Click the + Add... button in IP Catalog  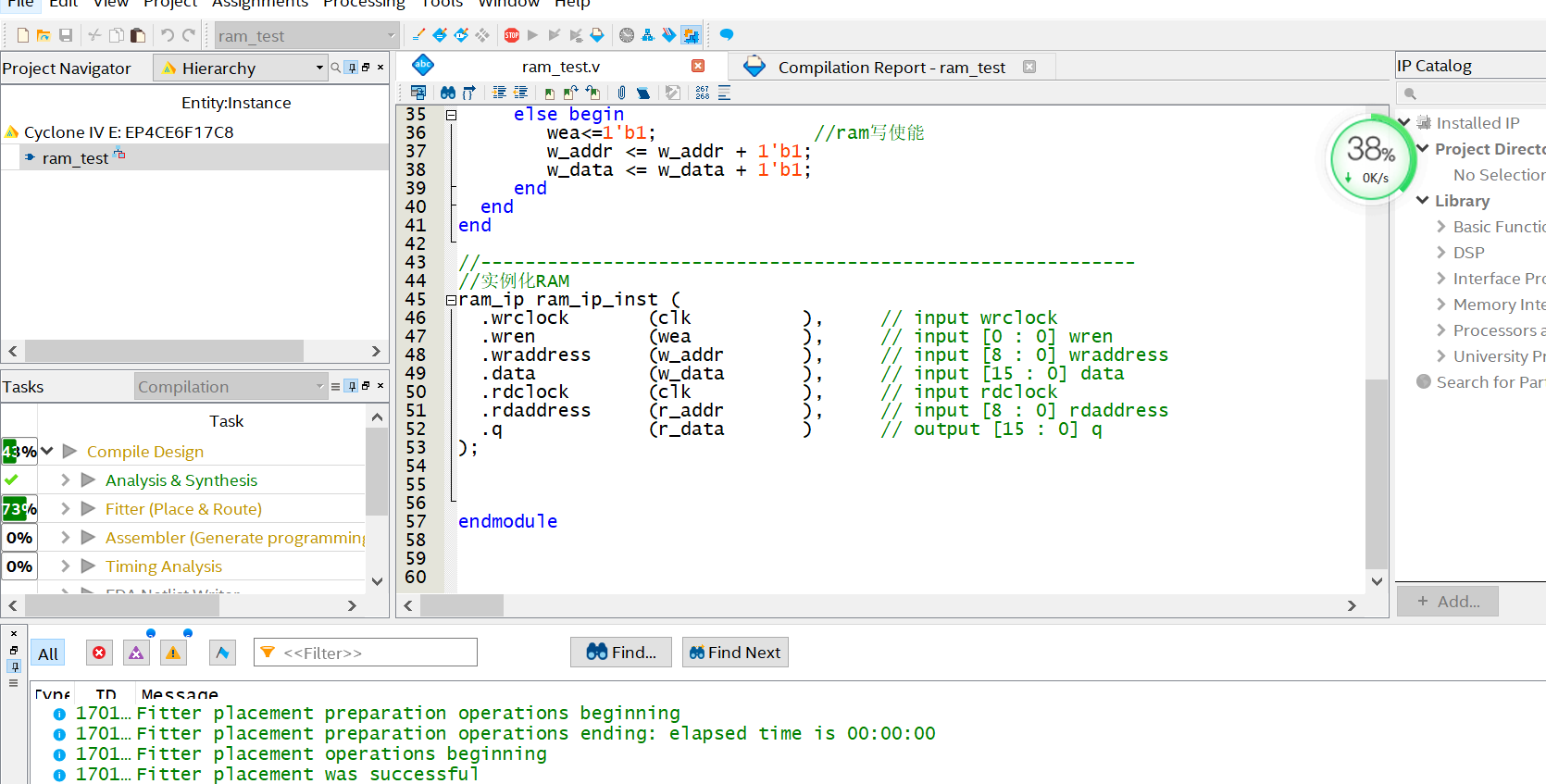1448,602
